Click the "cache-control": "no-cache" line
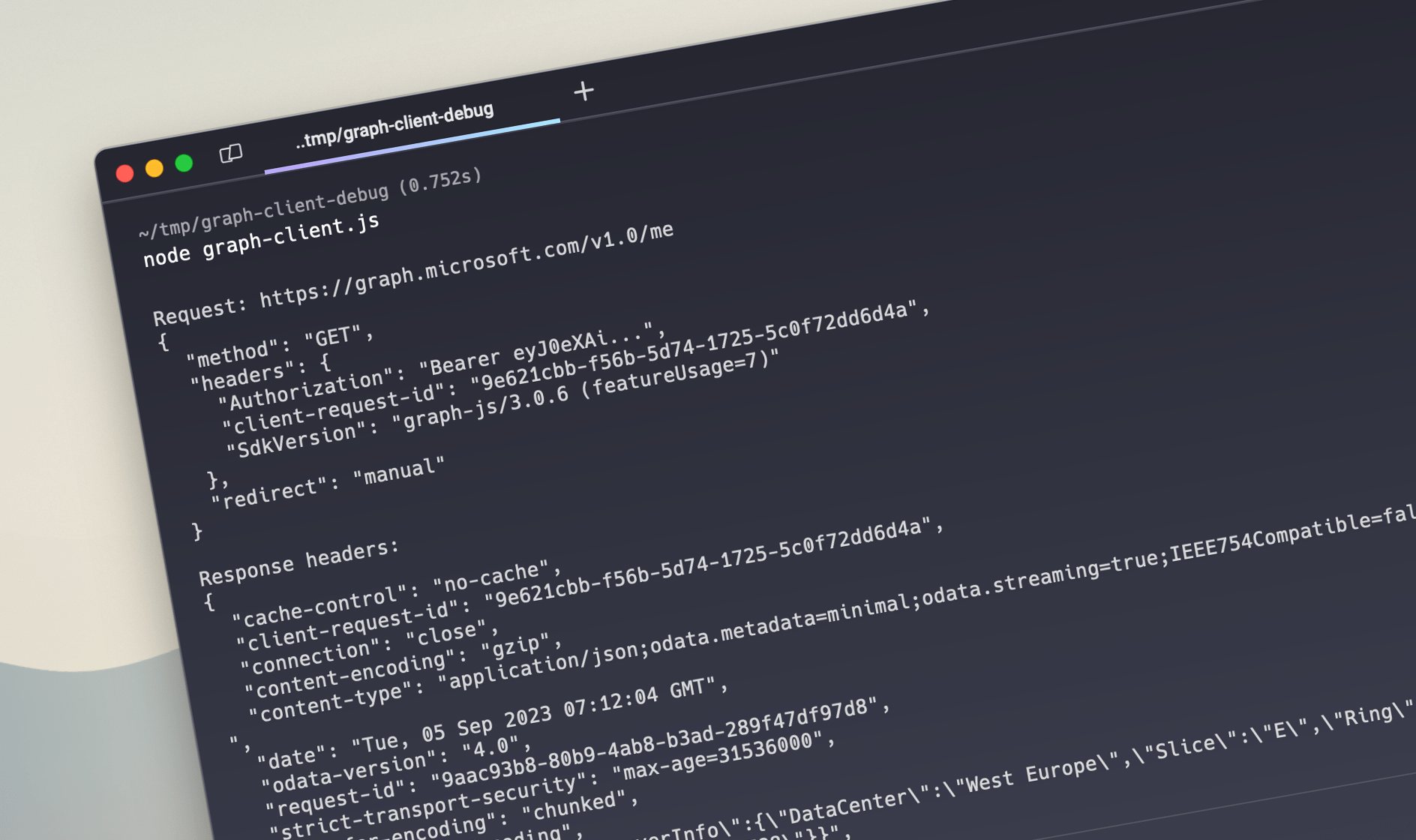The image size is (1416, 840). pos(396,593)
